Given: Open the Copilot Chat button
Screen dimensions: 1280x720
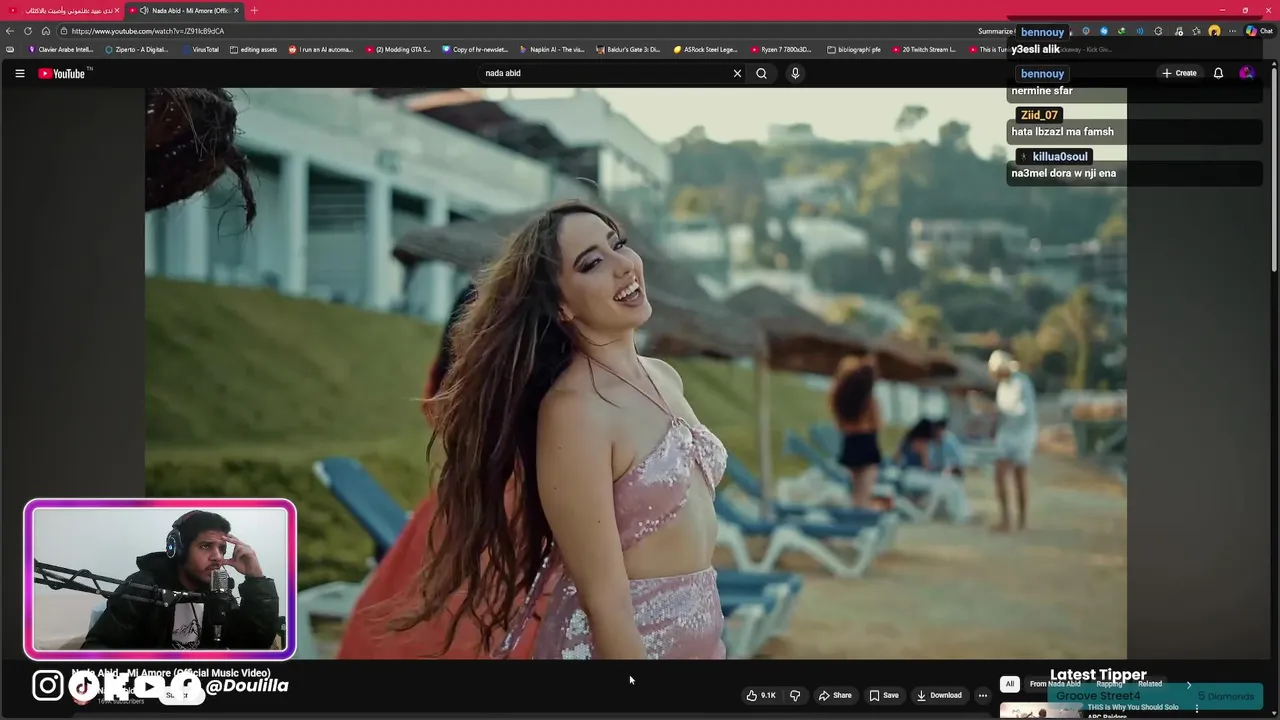Looking at the screenshot, I should (x=1259, y=31).
